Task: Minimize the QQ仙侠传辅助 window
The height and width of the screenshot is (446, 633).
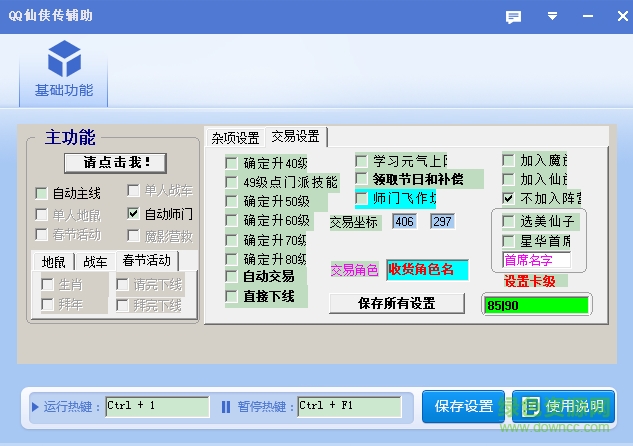Action: click(588, 16)
